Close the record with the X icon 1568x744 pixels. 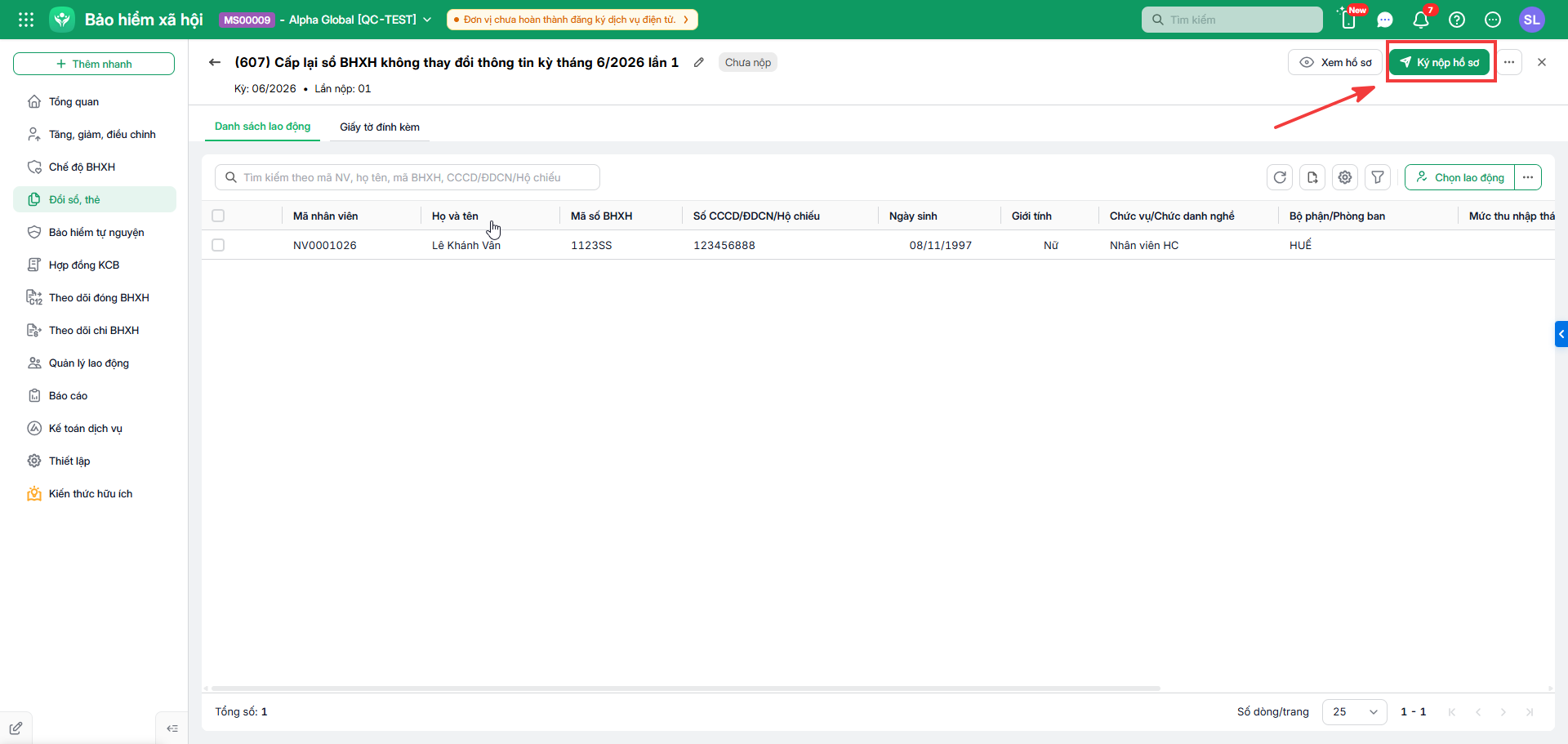(x=1542, y=62)
